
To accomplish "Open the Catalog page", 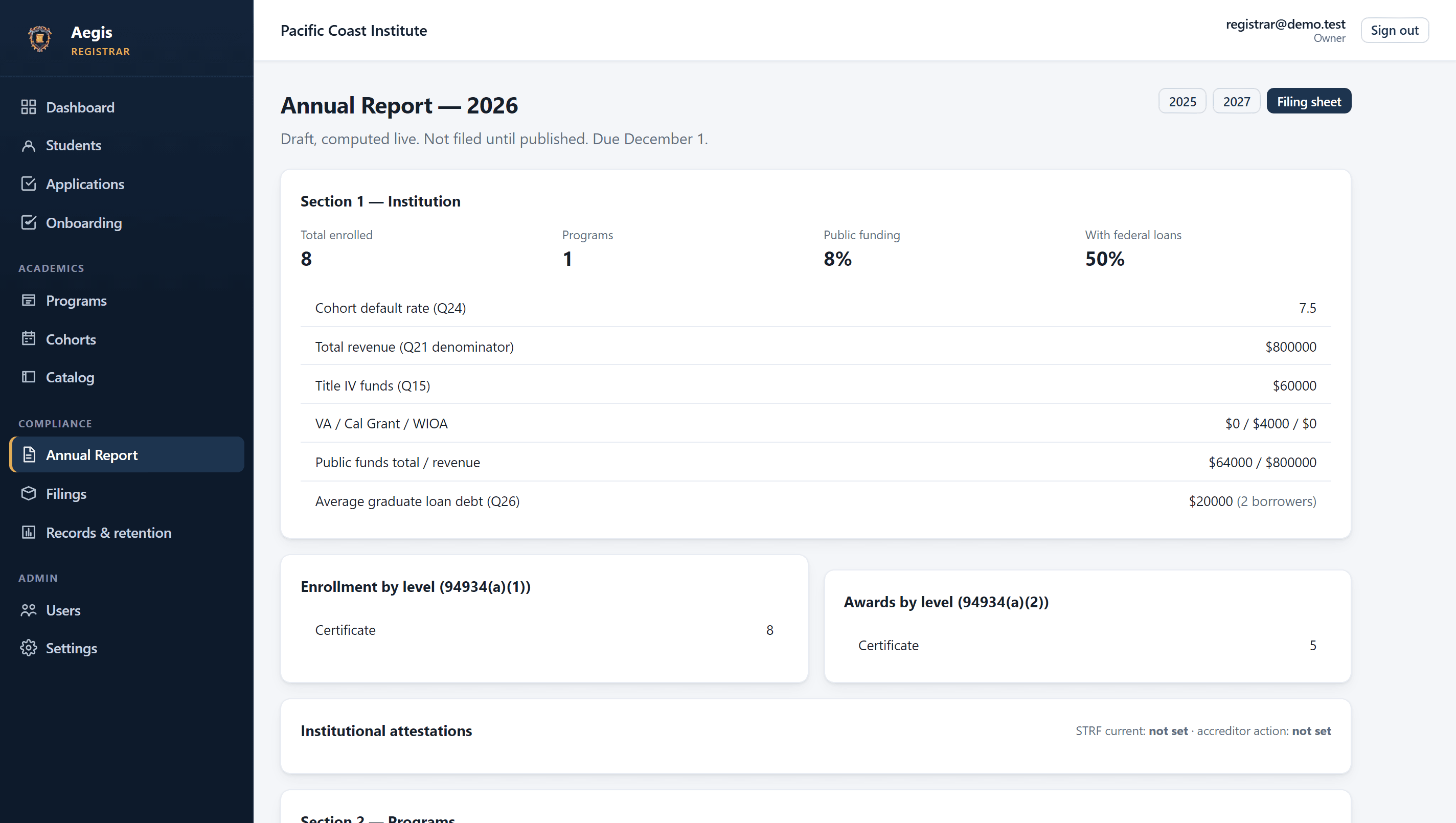I will tap(127, 377).
